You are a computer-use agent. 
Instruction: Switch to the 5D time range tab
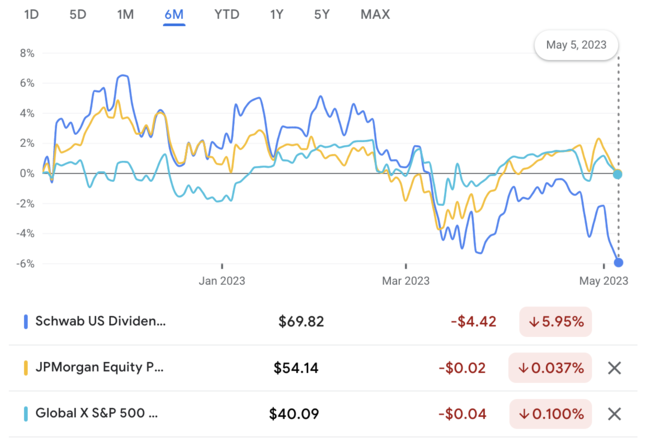(78, 15)
